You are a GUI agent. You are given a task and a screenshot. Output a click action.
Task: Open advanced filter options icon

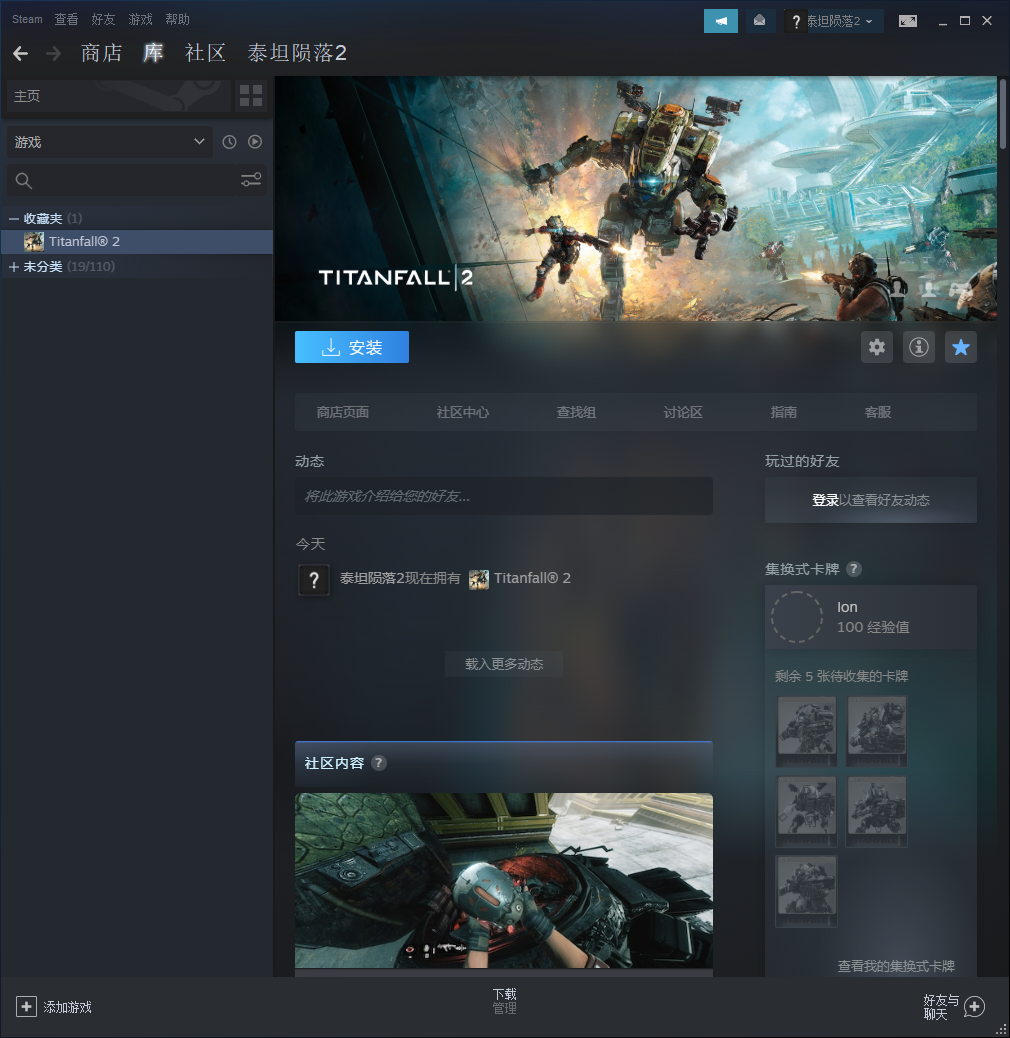coord(251,180)
